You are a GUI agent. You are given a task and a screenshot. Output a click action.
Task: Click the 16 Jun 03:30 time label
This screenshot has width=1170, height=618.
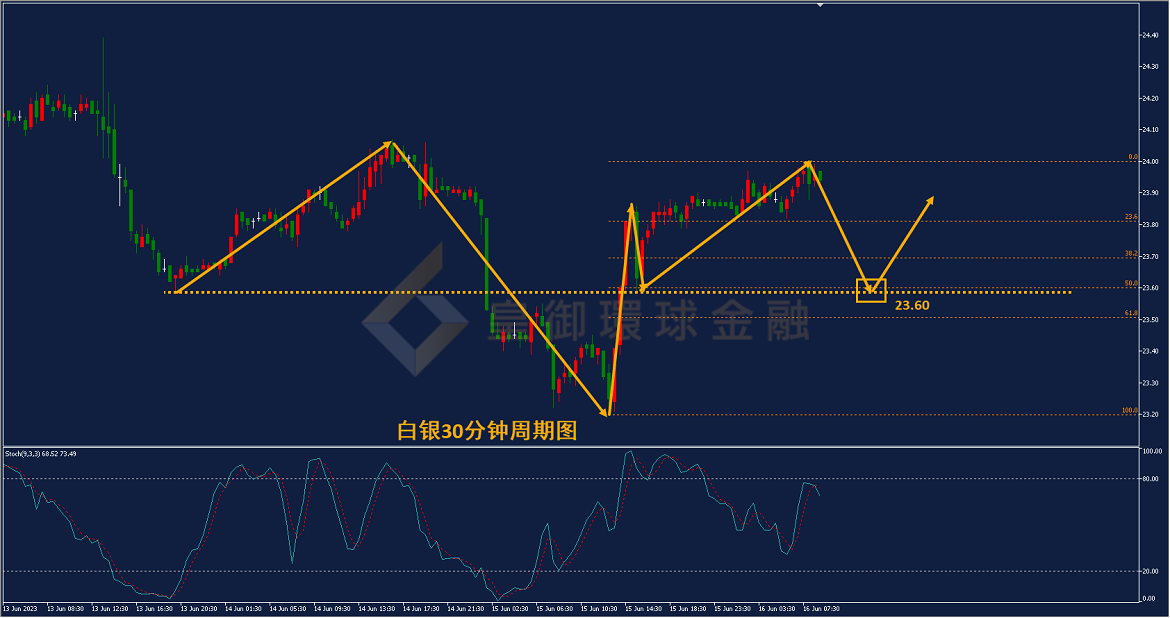(777, 609)
